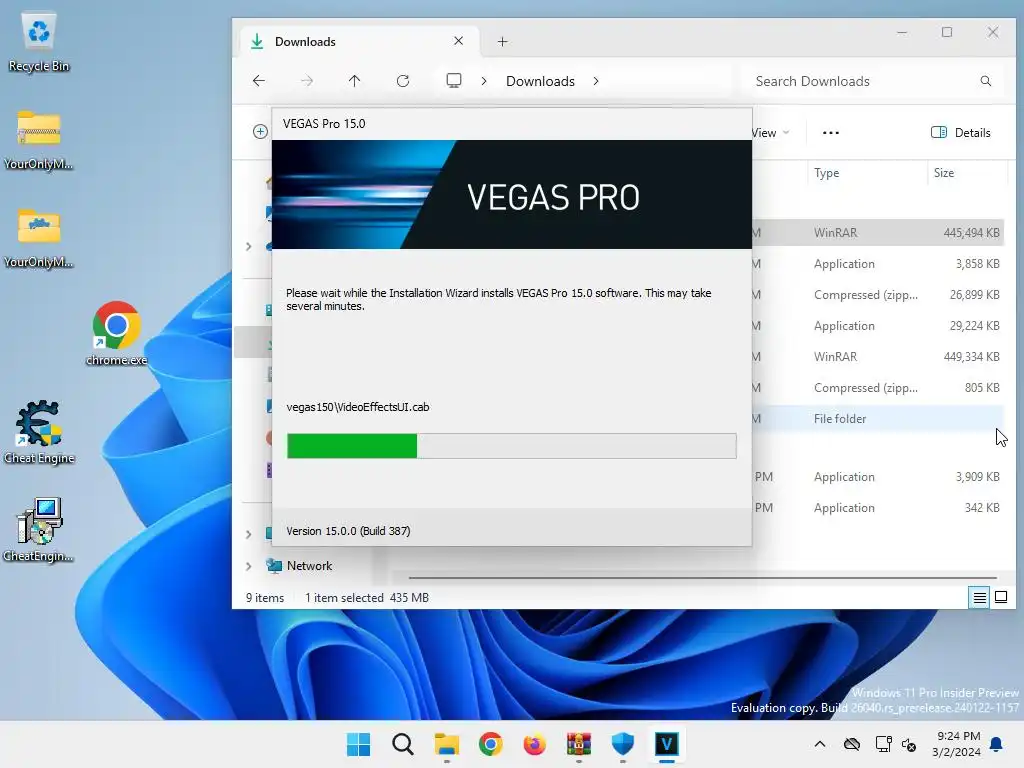Screen dimensions: 1024x768
Task: Select the File folder row
Action: [878, 419]
